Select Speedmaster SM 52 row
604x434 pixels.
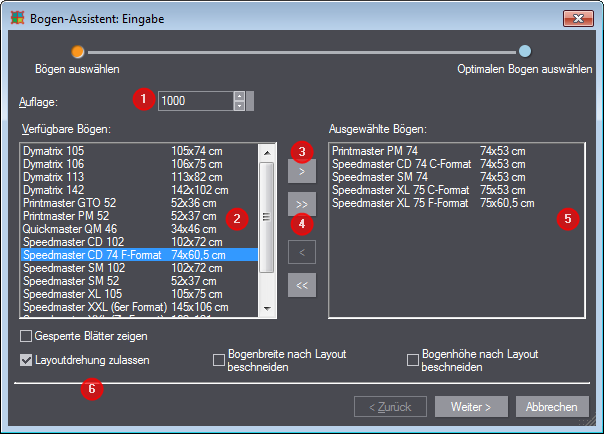[x=139, y=281]
